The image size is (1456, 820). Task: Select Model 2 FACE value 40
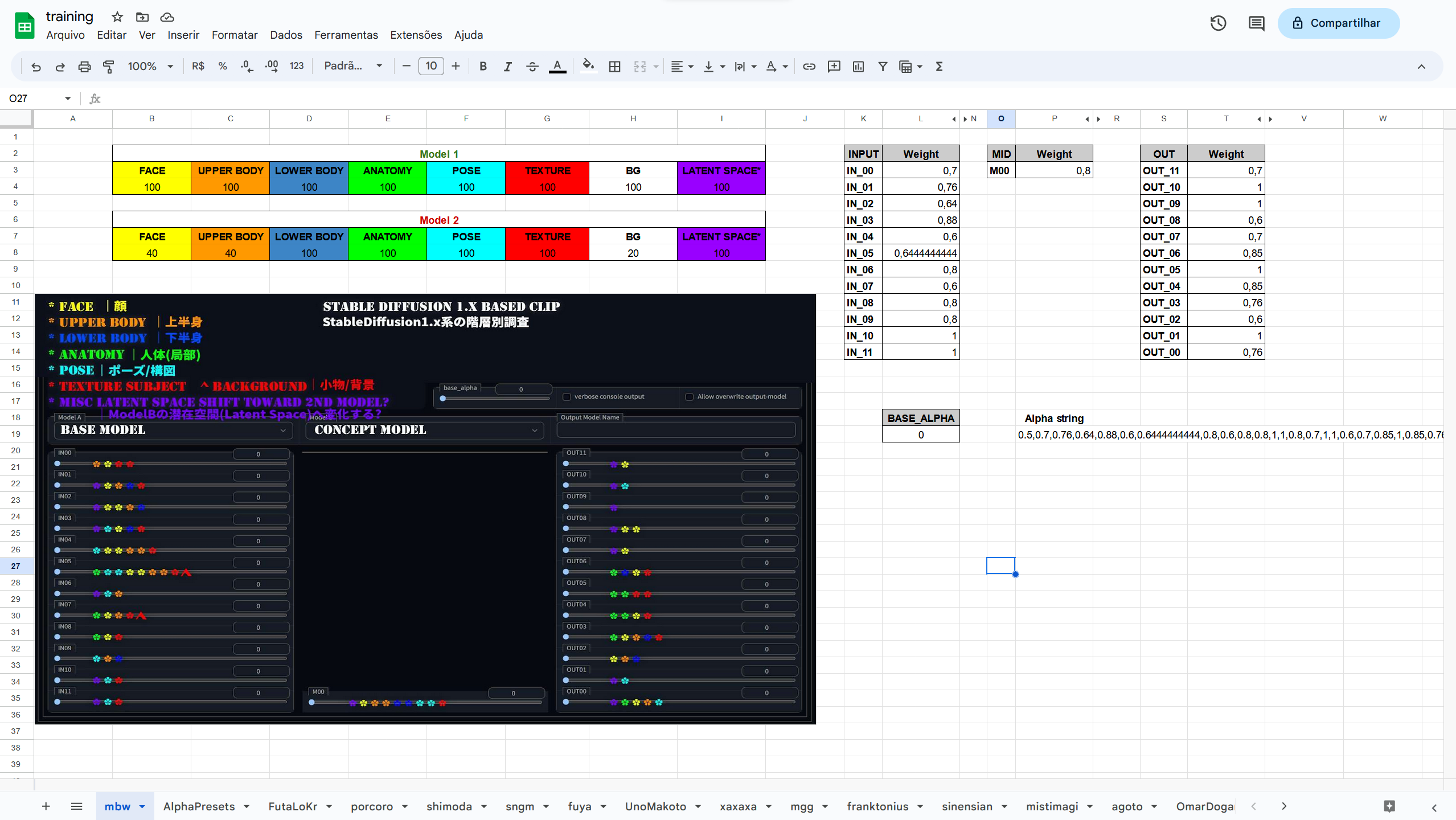[152, 253]
